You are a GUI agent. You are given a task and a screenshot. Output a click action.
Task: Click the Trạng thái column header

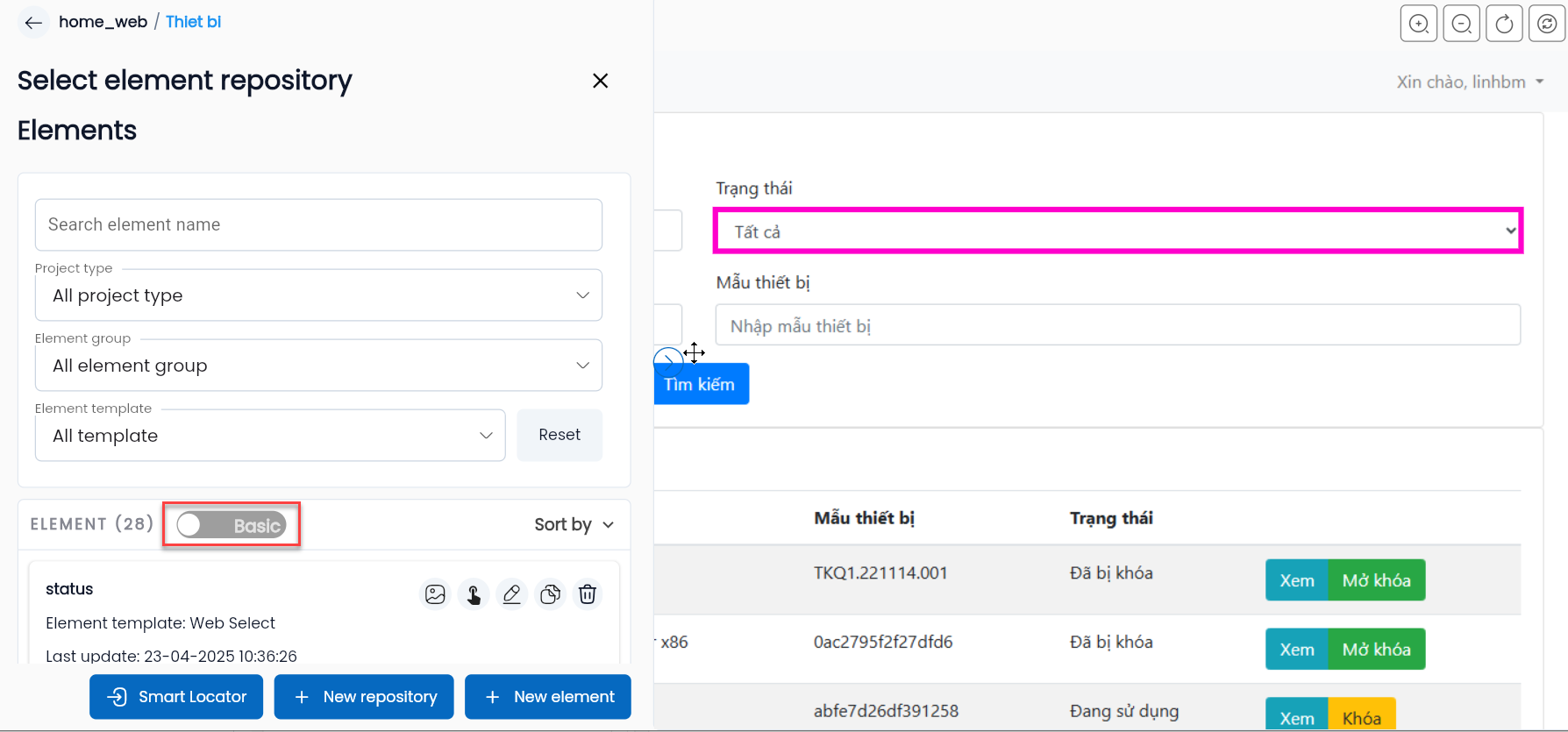1111,518
